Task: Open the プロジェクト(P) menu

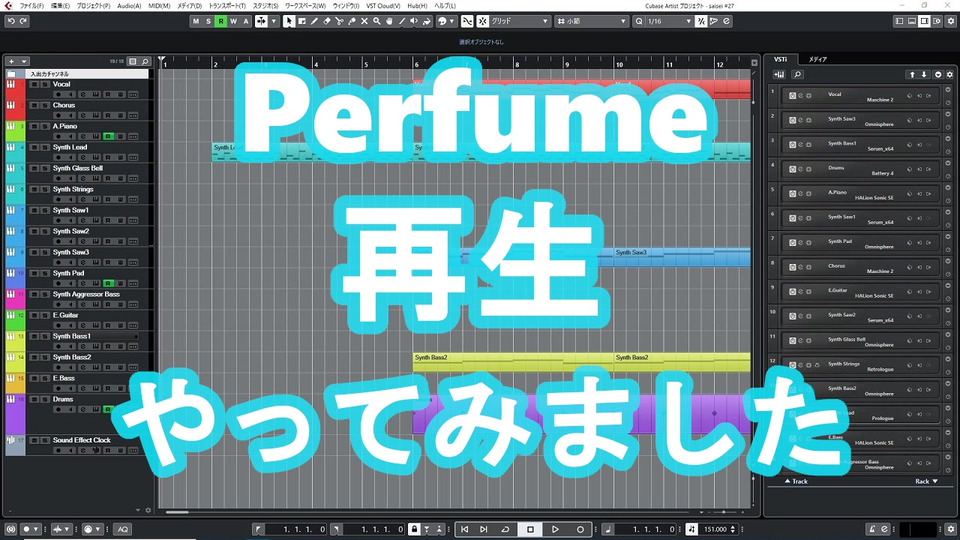Action: [x=93, y=6]
